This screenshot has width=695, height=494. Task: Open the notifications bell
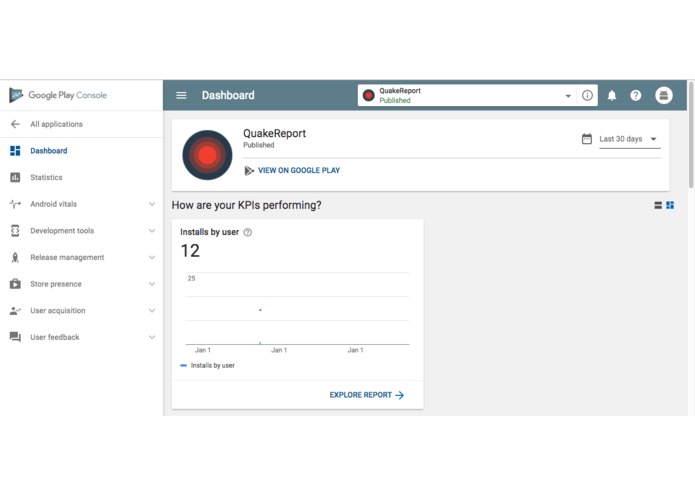612,95
